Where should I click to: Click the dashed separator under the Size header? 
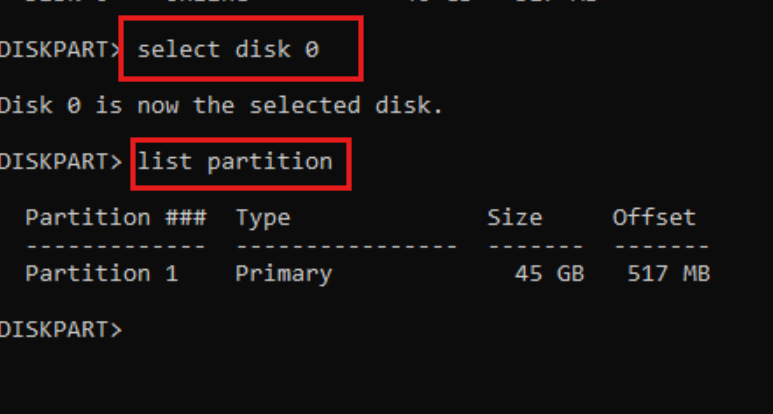coord(535,246)
